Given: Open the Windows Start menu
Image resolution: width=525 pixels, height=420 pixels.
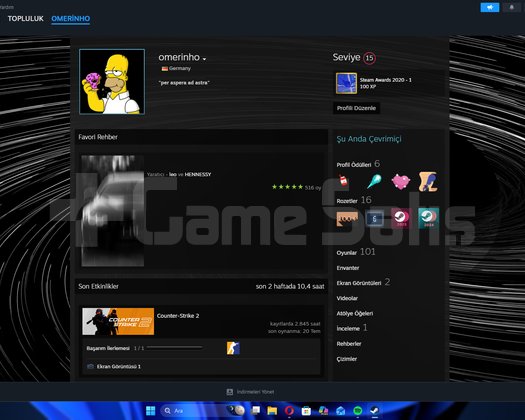Looking at the screenshot, I should pyautogui.click(x=151, y=411).
